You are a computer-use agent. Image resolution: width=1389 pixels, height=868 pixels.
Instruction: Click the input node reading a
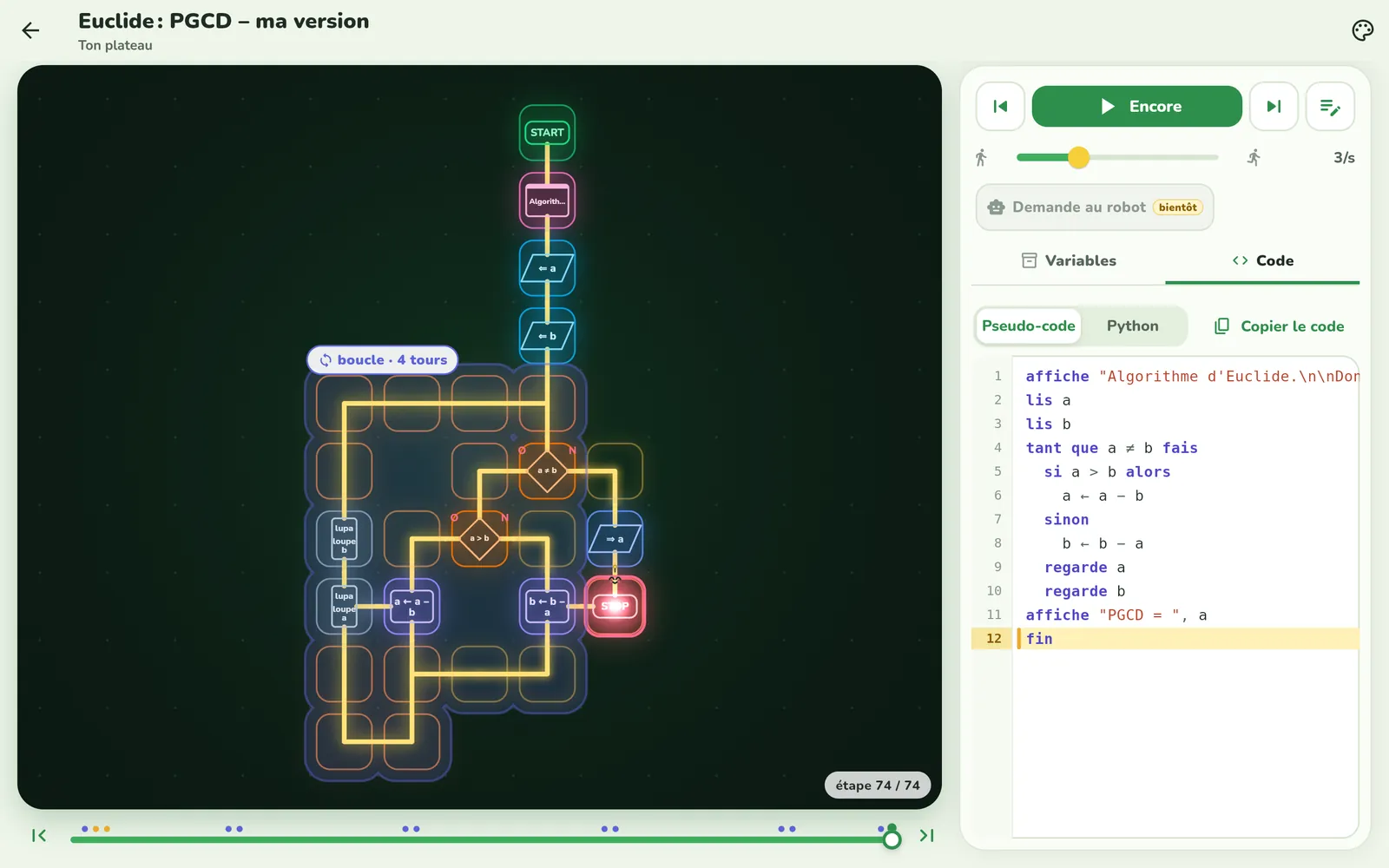(x=547, y=268)
